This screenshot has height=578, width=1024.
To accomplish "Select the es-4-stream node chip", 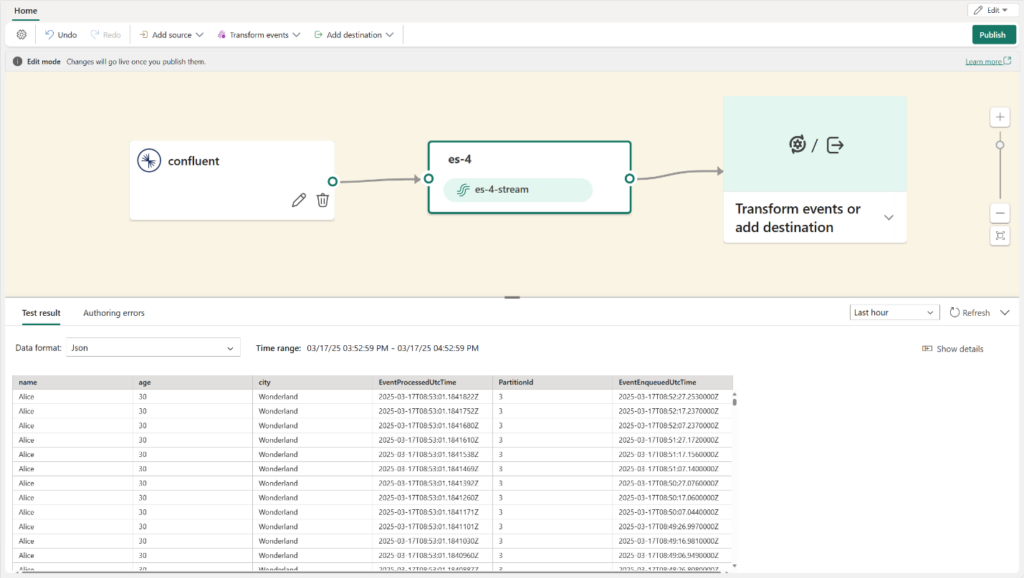I will pos(518,189).
